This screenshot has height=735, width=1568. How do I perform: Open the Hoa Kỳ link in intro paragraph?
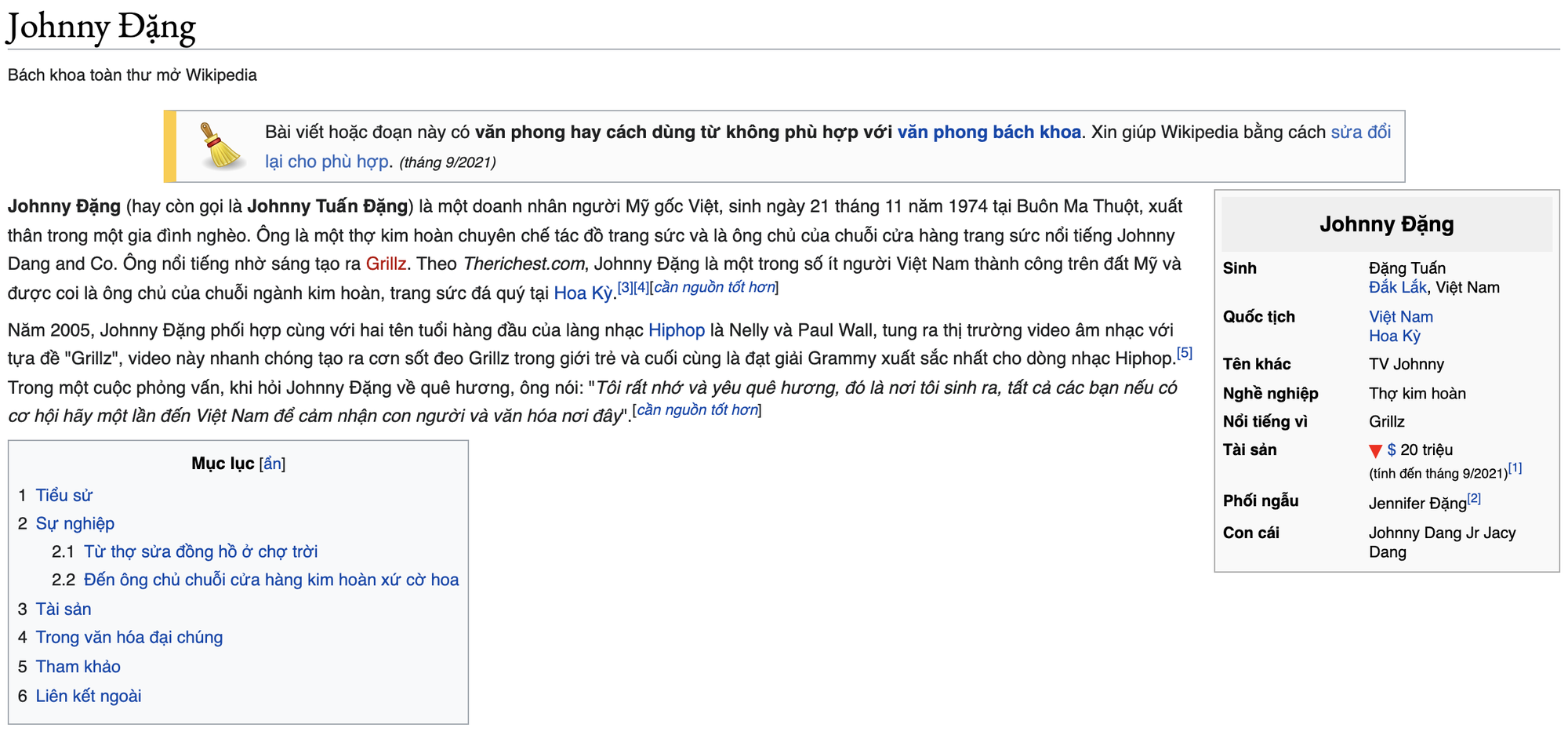click(x=583, y=293)
